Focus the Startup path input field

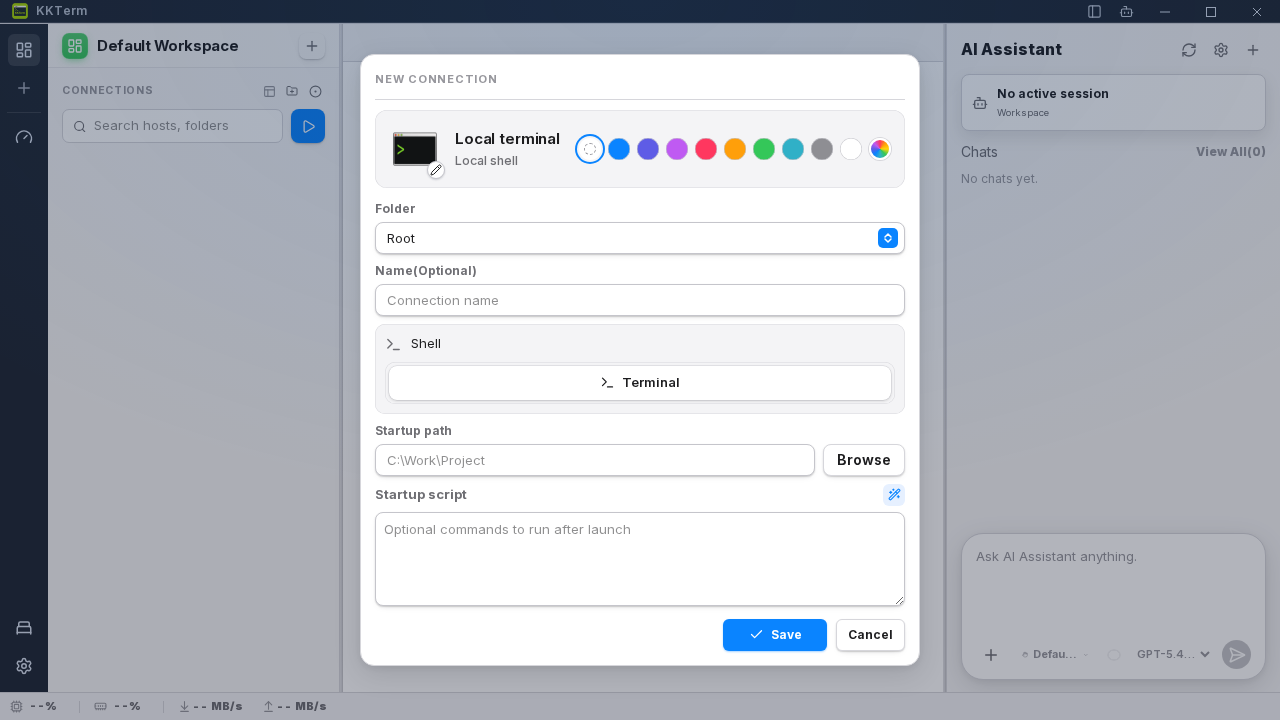[x=595, y=460]
